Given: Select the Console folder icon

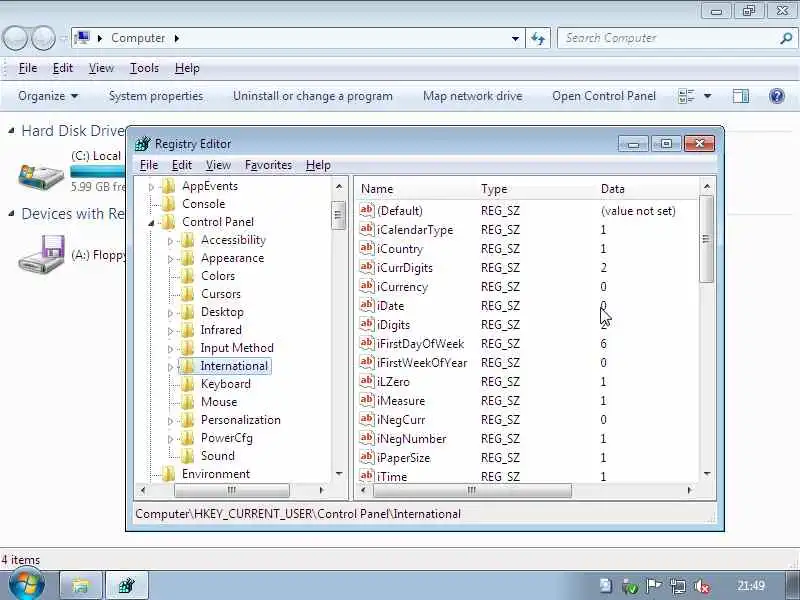Looking at the screenshot, I should coord(168,204).
